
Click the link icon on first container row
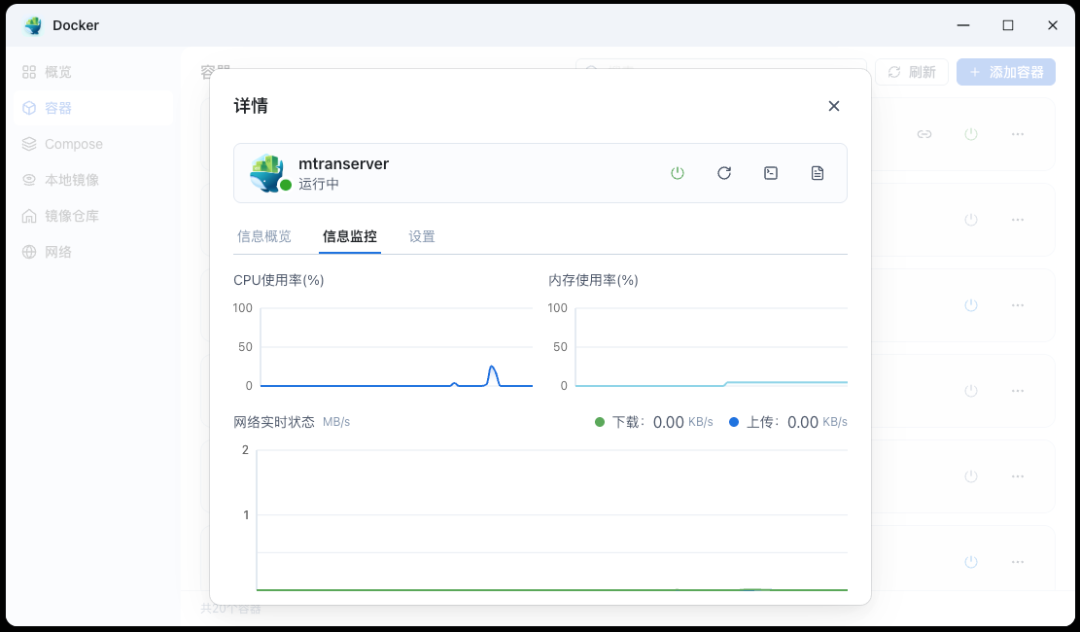point(924,134)
